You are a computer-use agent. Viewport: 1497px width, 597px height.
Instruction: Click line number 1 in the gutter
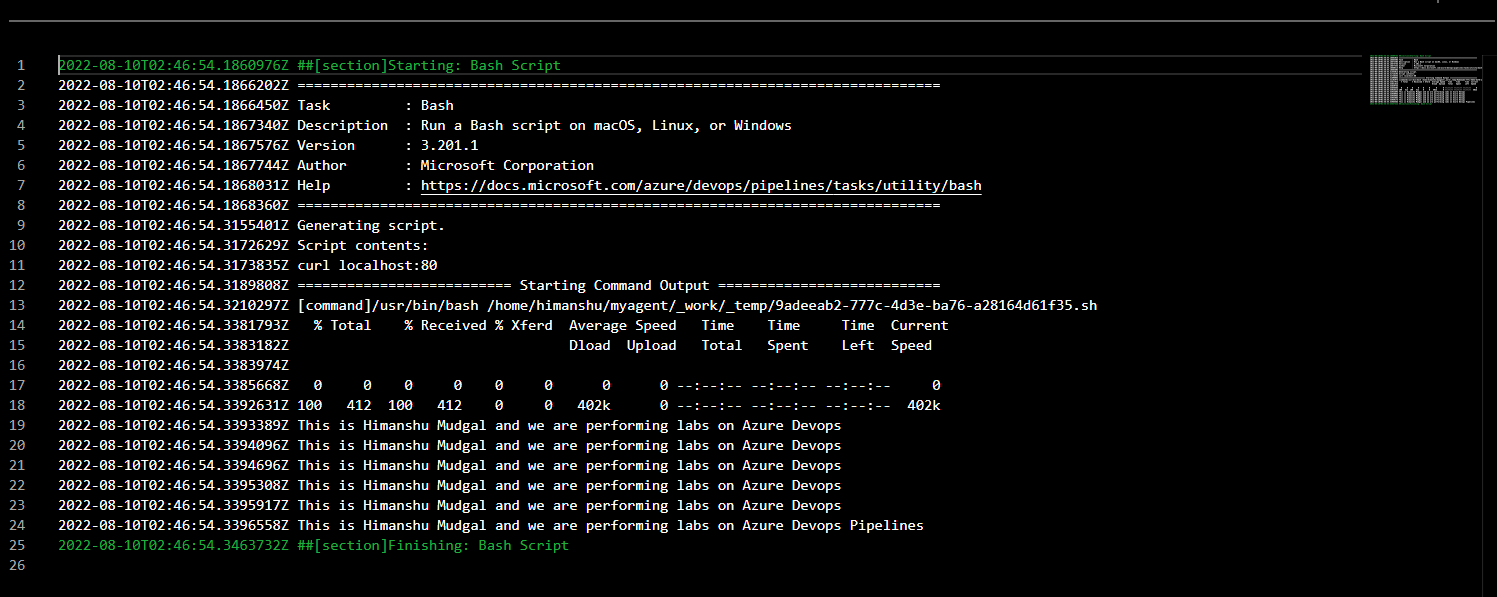21,65
